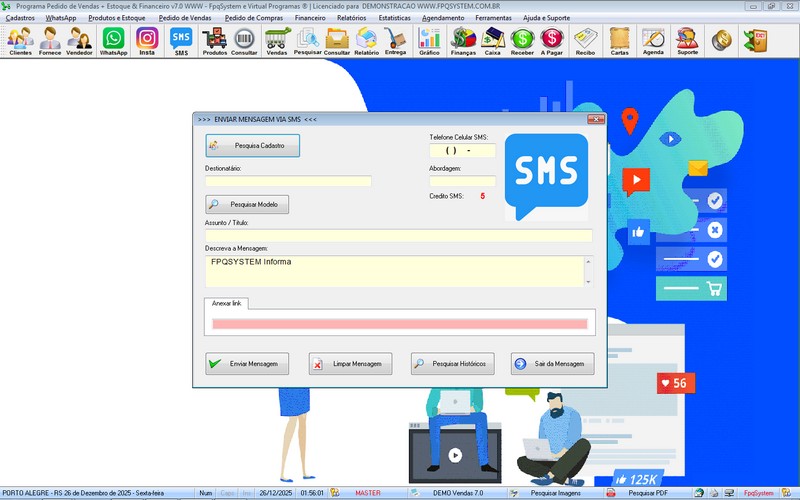The image size is (800, 500).
Task: Open the Estatísticas menu
Action: [x=394, y=18]
